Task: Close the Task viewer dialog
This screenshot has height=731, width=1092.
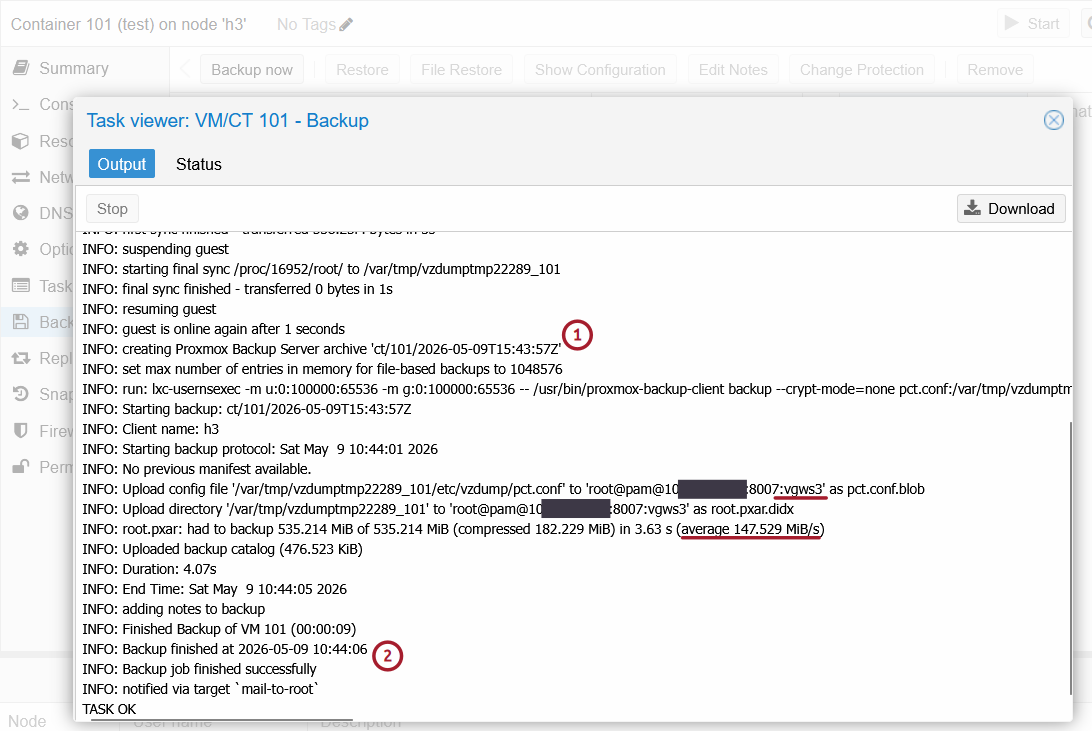Action: (1054, 120)
